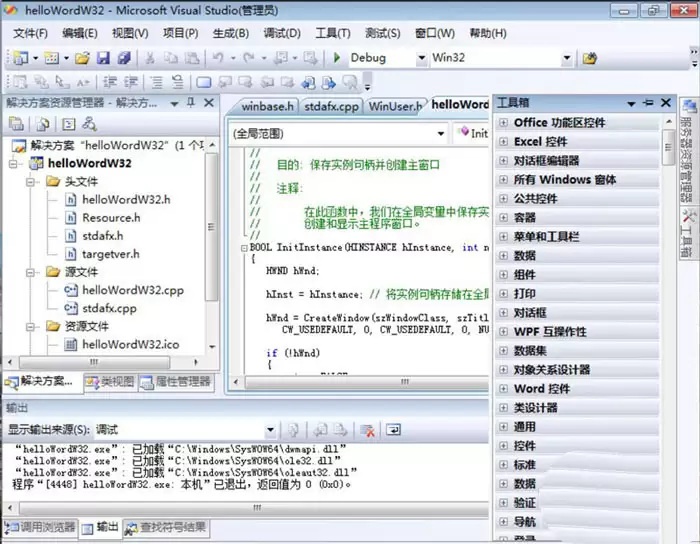The width and height of the screenshot is (700, 544).
Task: Open the Debug configuration dropdown
Action: pyautogui.click(x=421, y=58)
